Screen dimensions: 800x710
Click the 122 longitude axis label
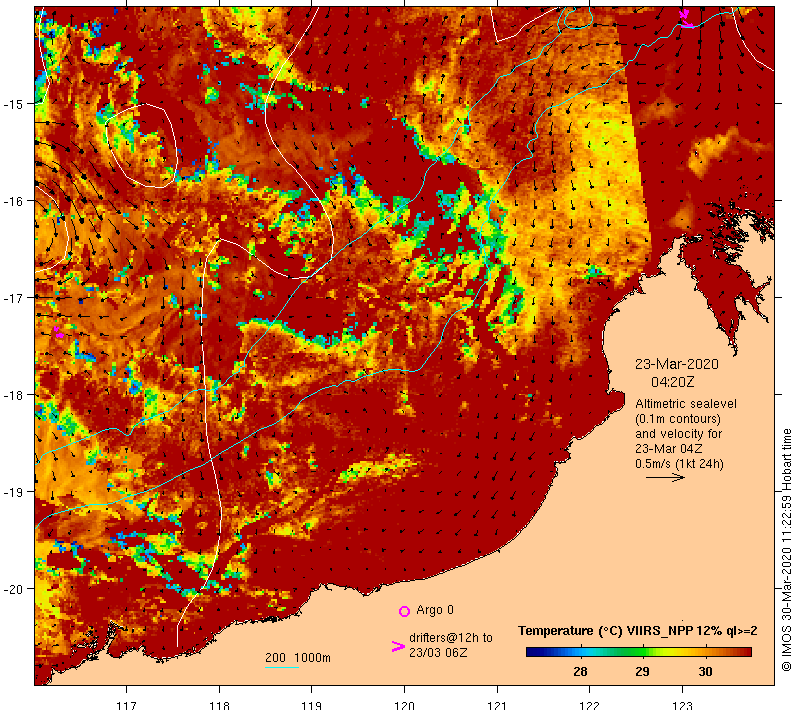point(590,705)
